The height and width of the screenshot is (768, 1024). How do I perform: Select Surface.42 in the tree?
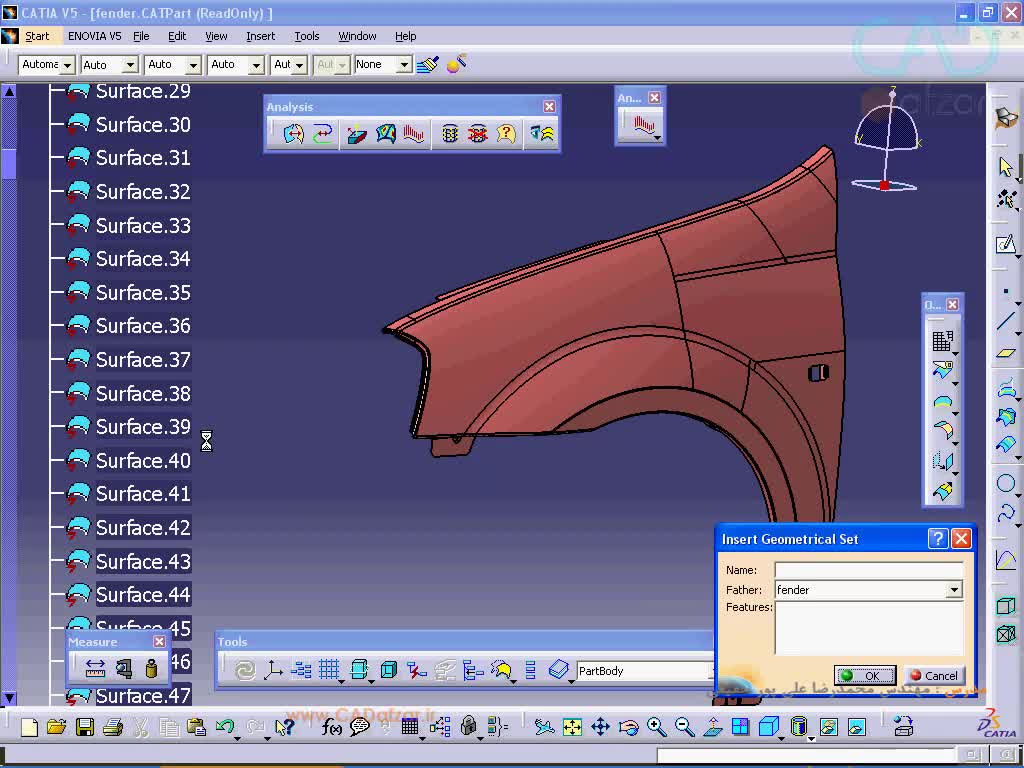click(x=142, y=528)
